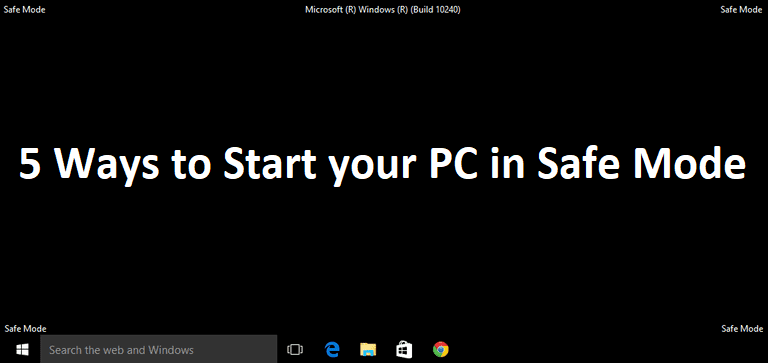Click the top-right 'Safe Mode' watermark
768x363 pixels.
pos(742,10)
